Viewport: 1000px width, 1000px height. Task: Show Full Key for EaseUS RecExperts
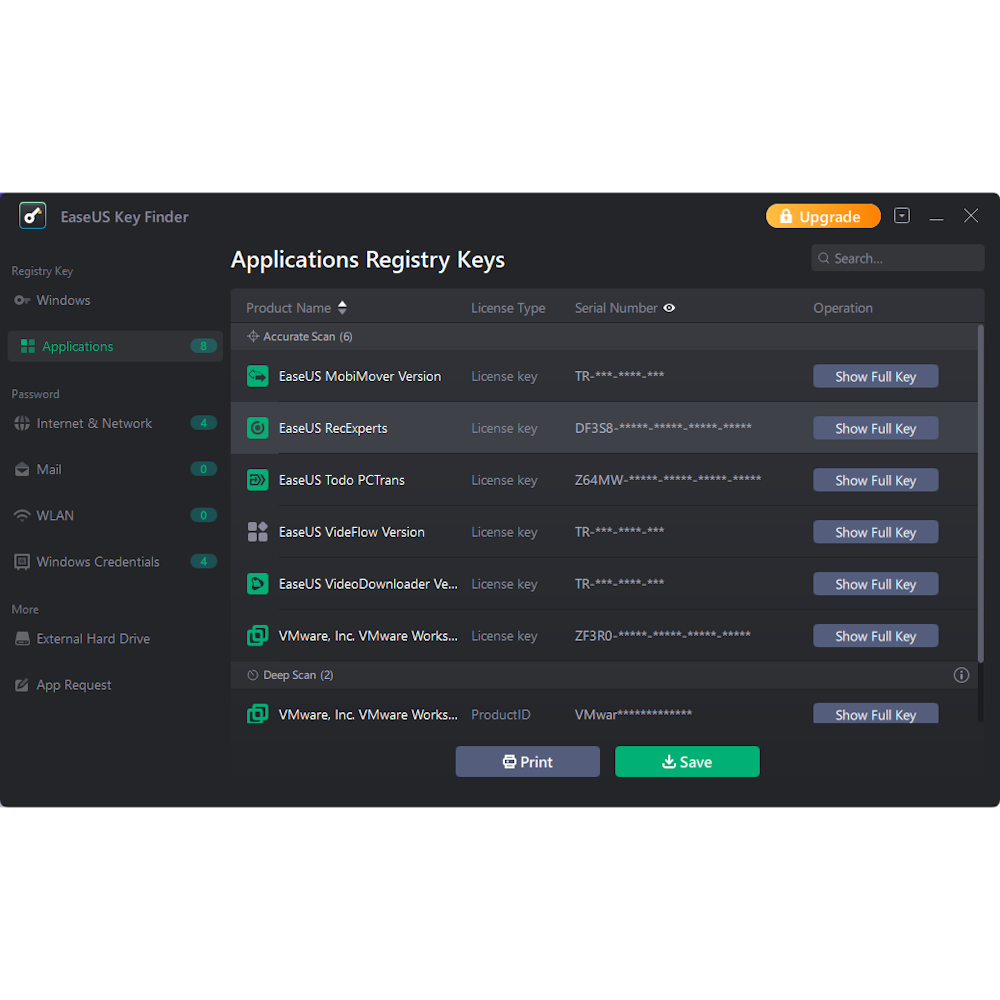coord(875,428)
